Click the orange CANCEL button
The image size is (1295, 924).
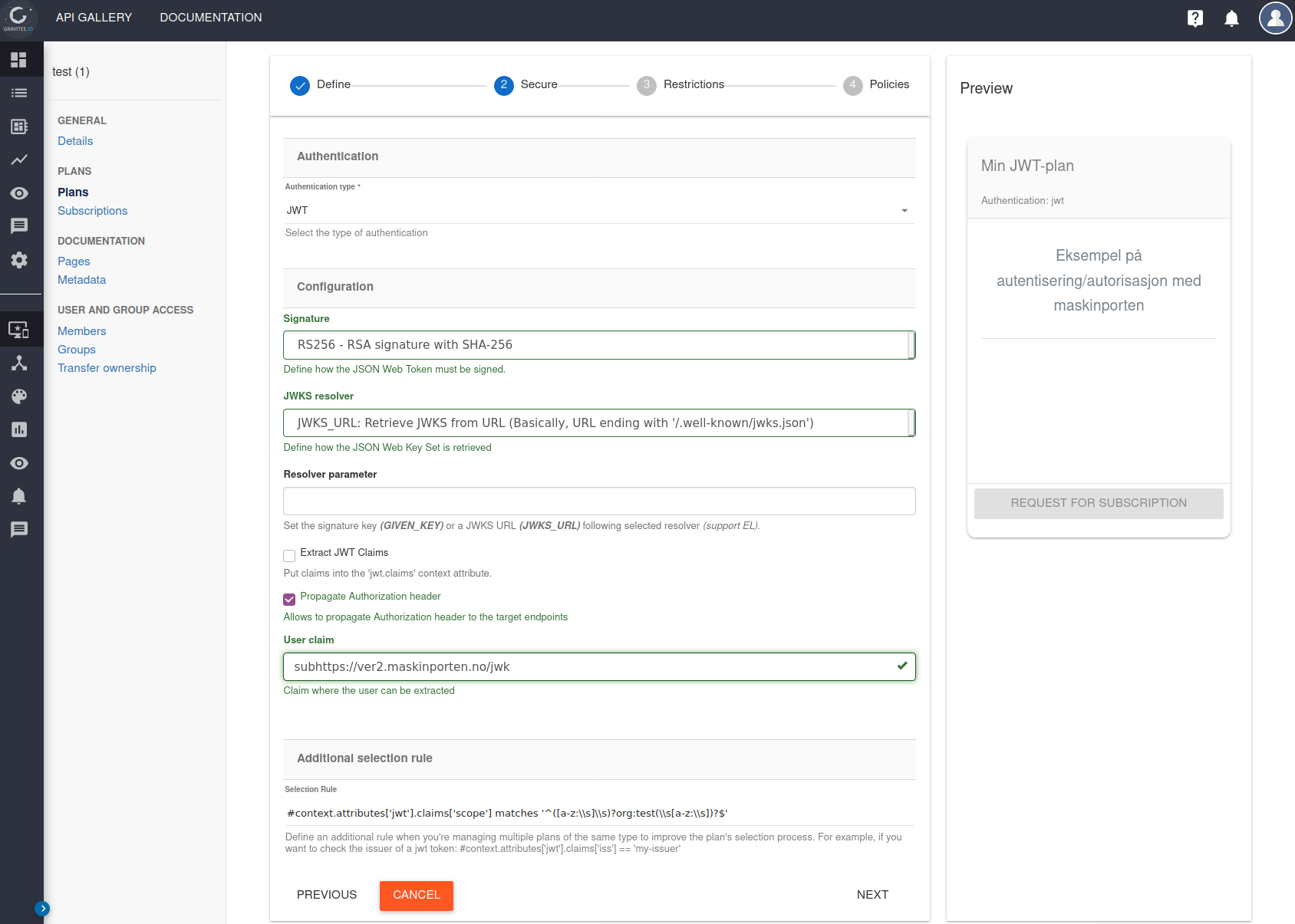[417, 895]
